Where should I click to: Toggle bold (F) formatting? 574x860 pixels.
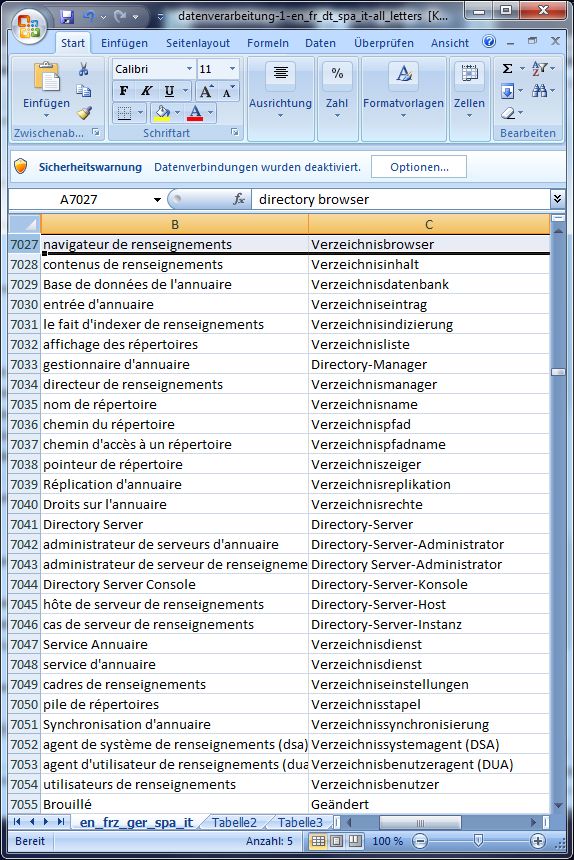(124, 91)
